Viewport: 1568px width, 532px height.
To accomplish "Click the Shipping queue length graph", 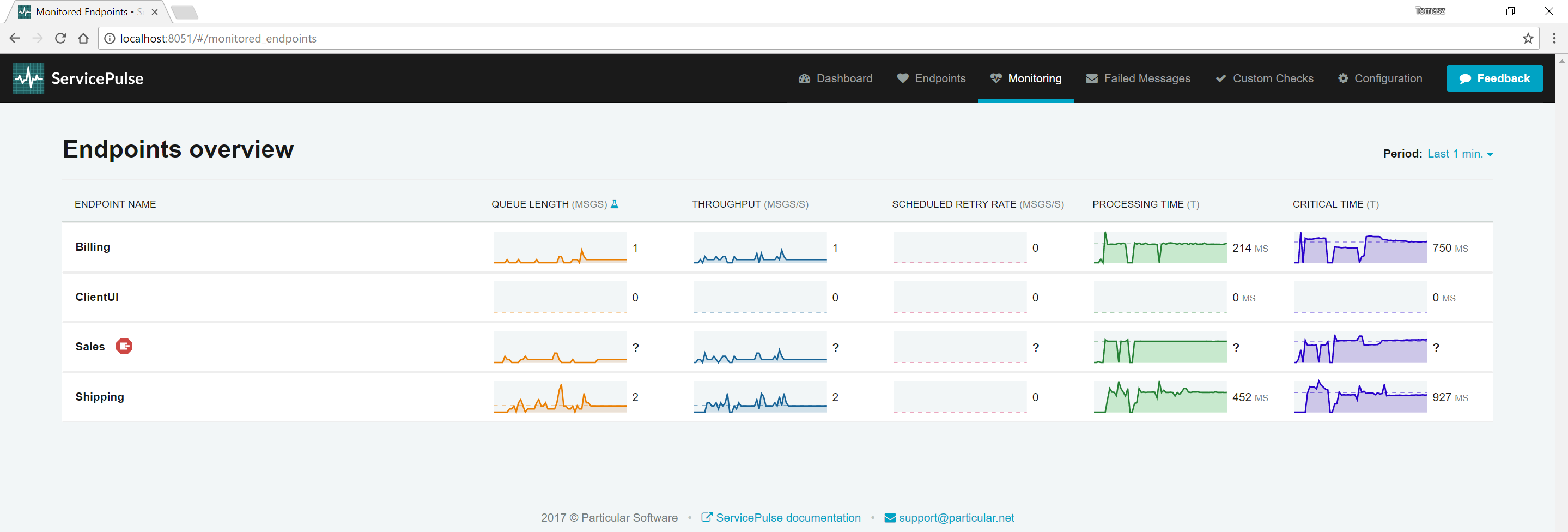I will [560, 397].
